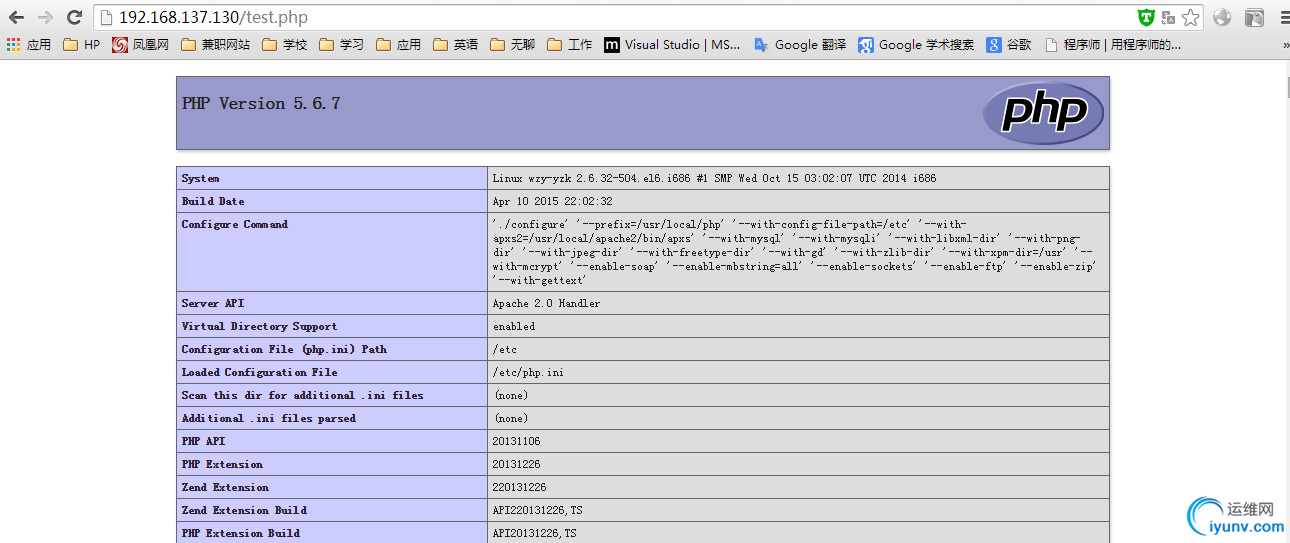Click the Server API label
The width and height of the screenshot is (1290, 543).
coord(212,303)
